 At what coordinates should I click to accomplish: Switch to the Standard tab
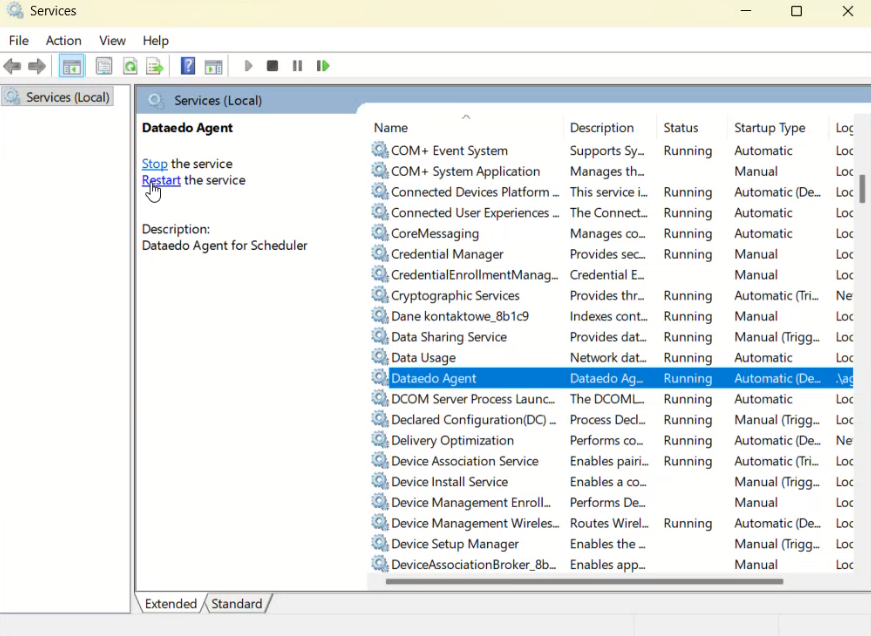[237, 604]
